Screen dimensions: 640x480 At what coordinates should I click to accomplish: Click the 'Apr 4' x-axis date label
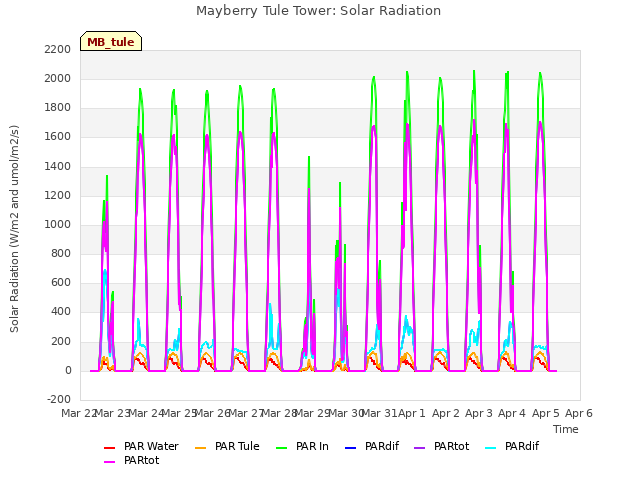tap(512, 413)
